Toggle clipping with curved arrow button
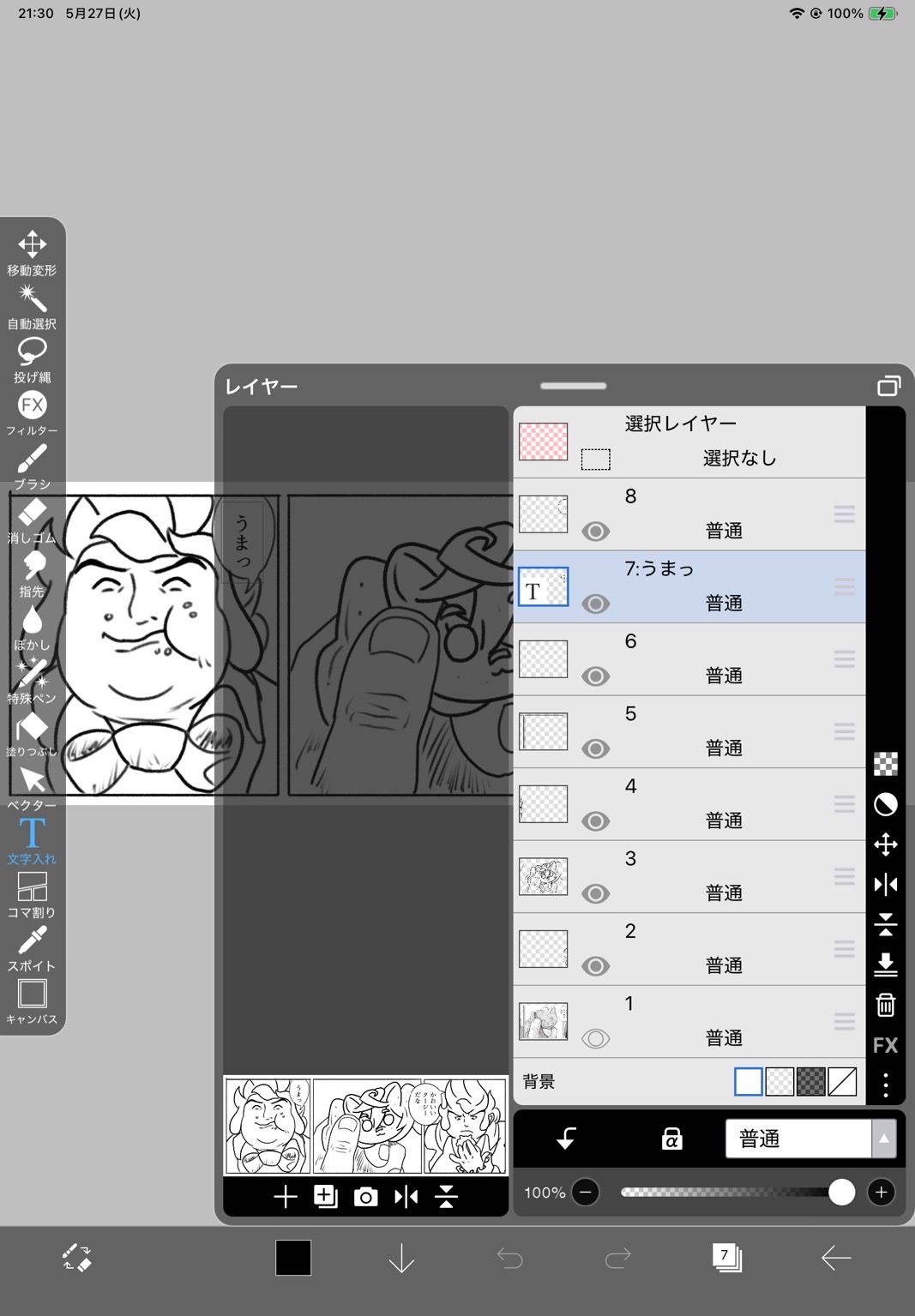This screenshot has height=1316, width=915. pos(566,1139)
